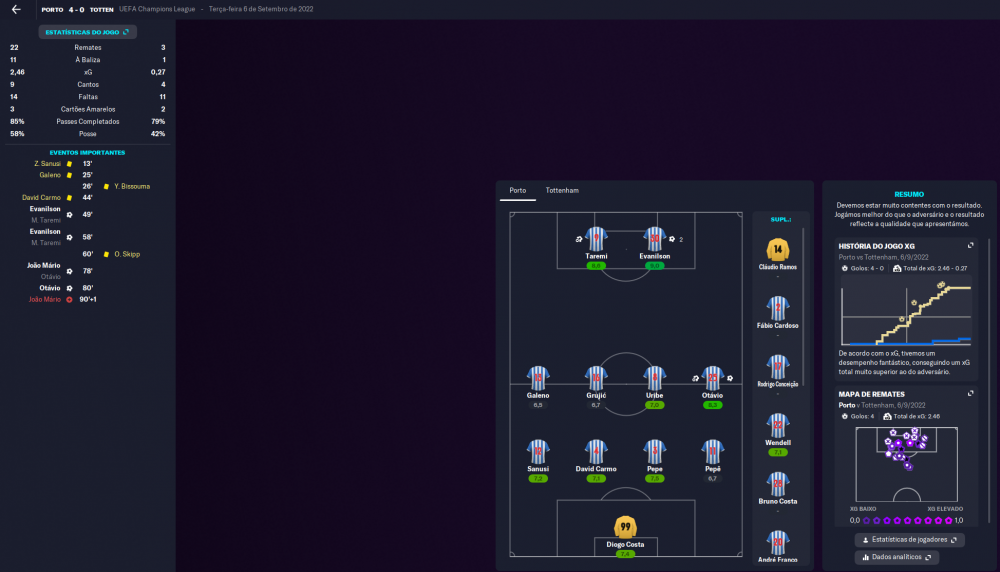1000x572 pixels.
Task: Click the Remates statistics row
Action: pos(87,48)
